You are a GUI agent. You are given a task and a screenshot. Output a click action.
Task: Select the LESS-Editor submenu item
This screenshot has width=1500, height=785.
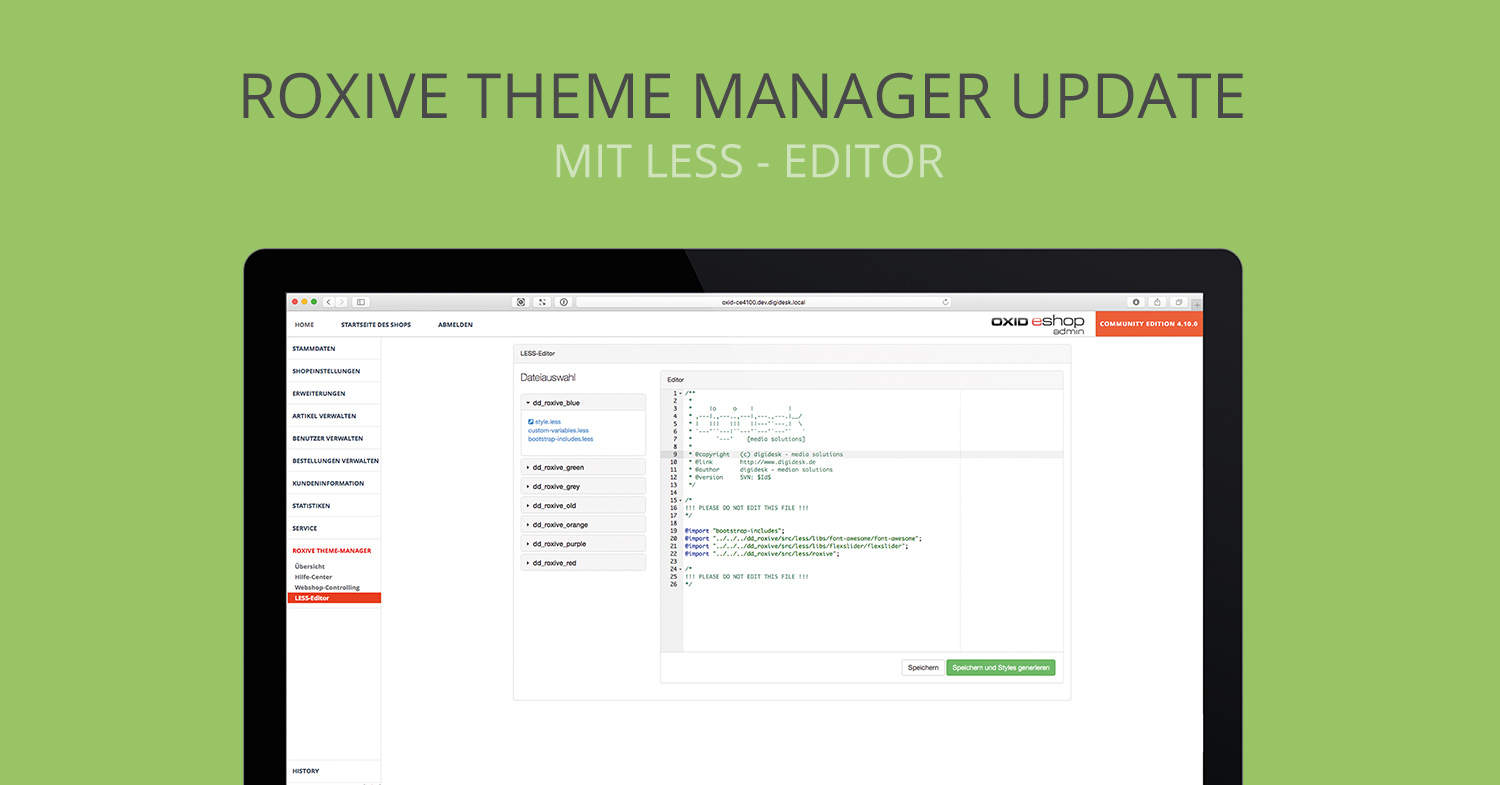click(333, 598)
